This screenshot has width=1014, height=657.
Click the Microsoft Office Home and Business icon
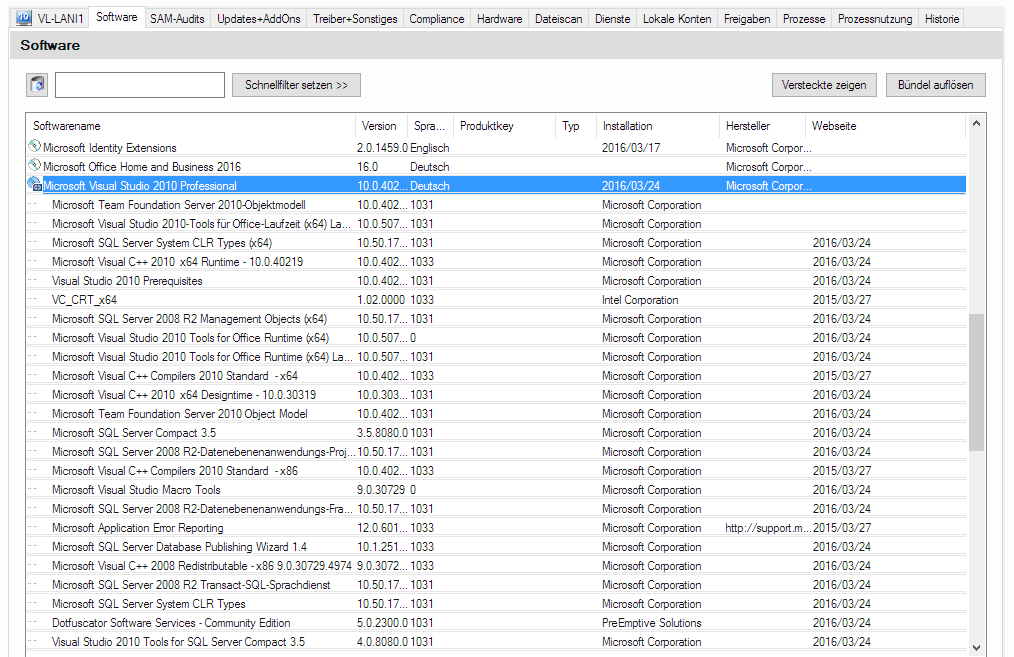35,166
